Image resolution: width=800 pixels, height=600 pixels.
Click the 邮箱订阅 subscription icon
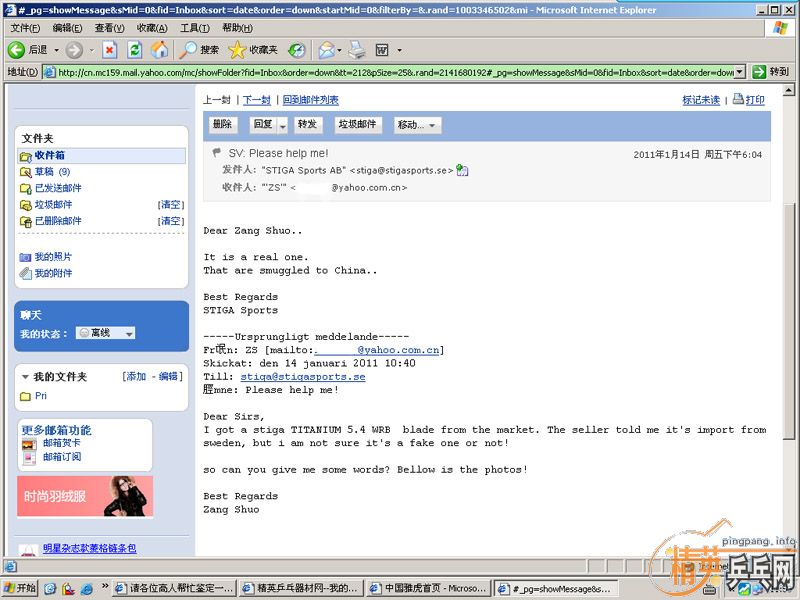pyautogui.click(x=29, y=458)
